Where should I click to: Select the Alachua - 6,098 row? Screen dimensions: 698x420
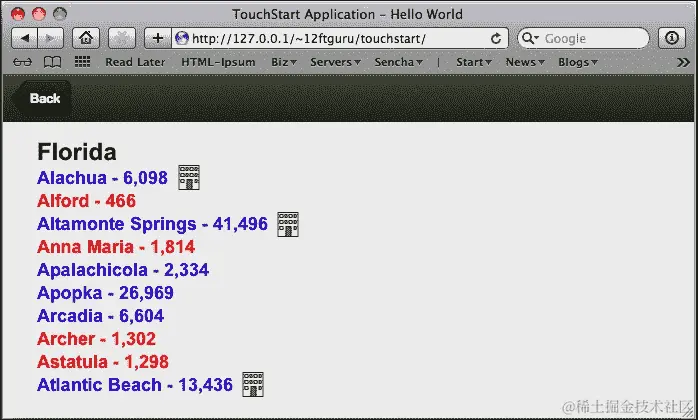pyautogui.click(x=102, y=178)
